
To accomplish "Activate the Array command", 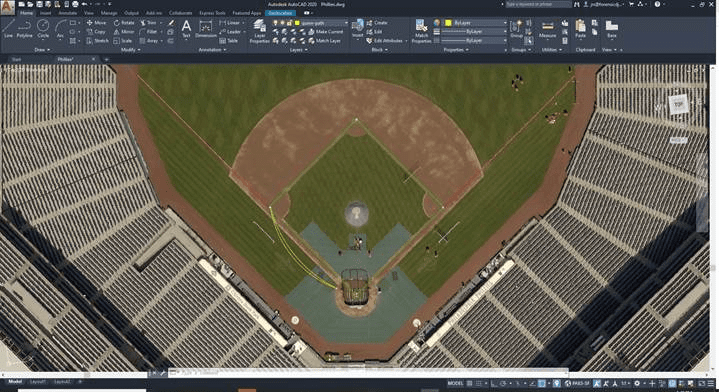I will [149, 41].
